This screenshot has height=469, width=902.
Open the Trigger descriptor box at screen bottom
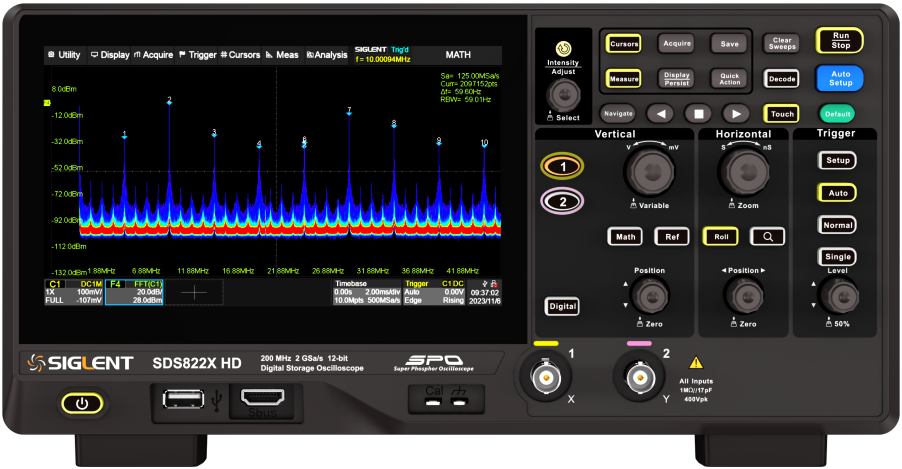pyautogui.click(x=434, y=292)
